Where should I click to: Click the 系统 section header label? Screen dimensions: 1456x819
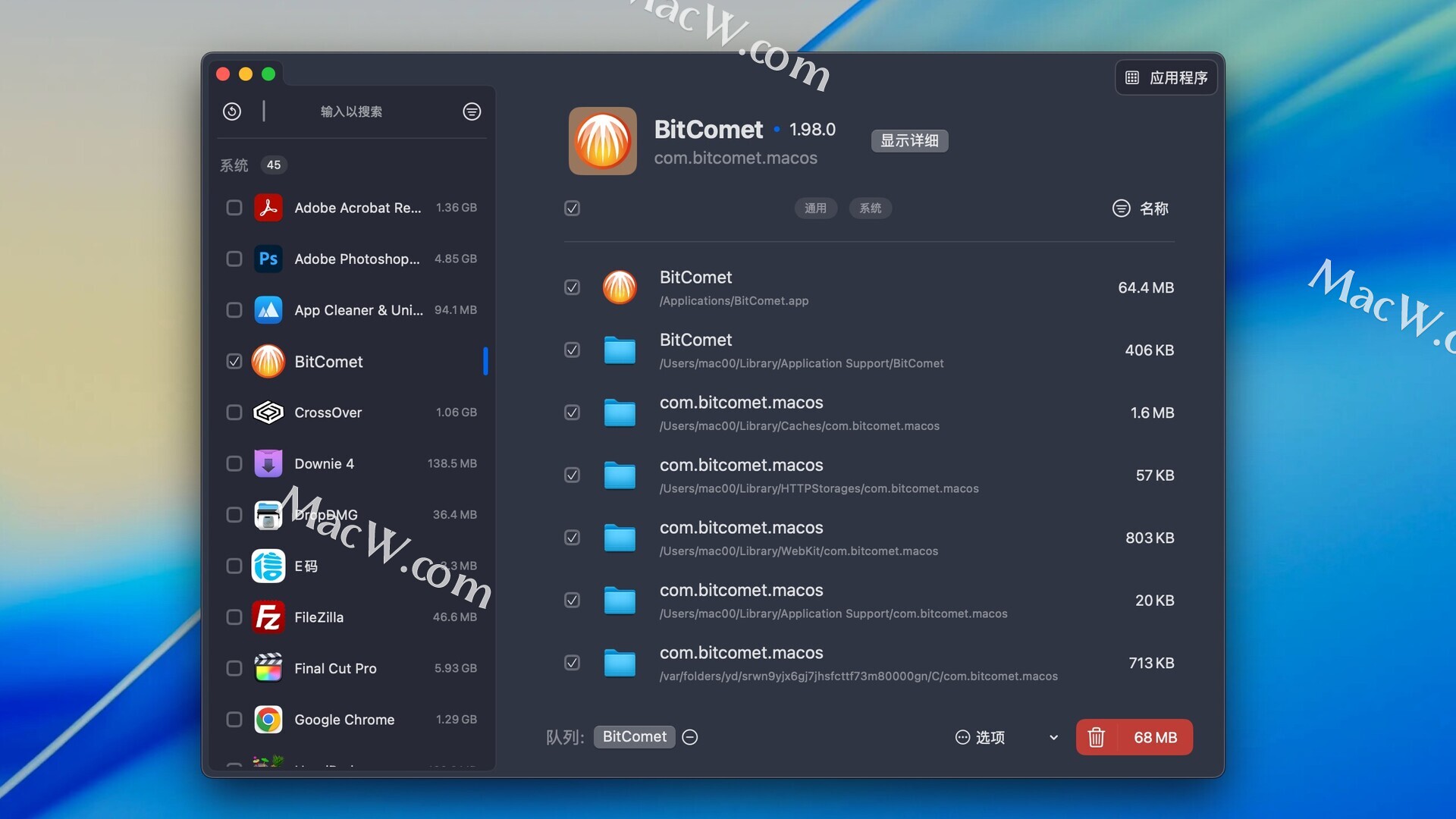(x=234, y=165)
